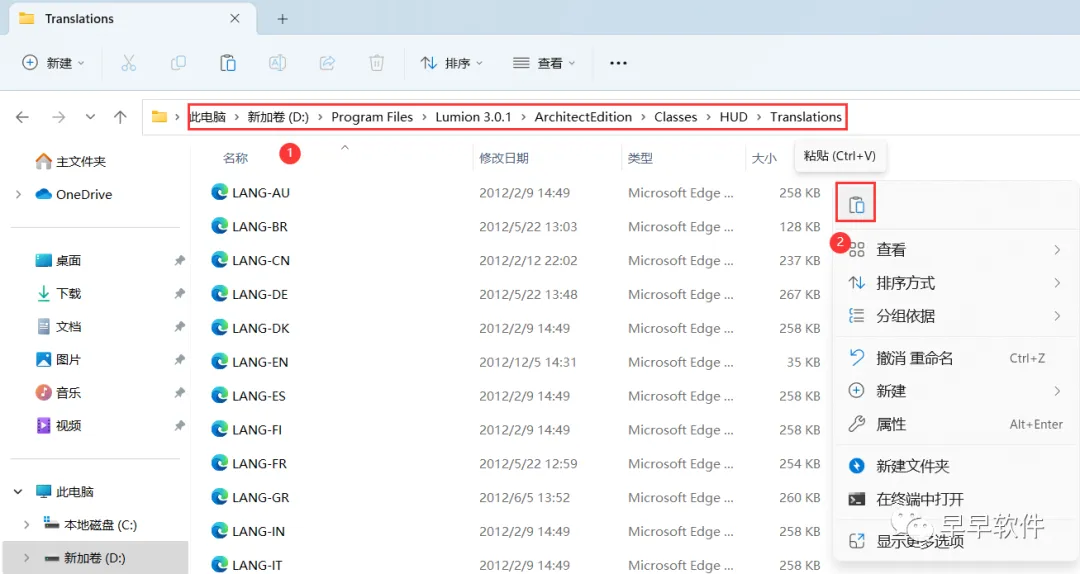Click the Share icon in toolbar
The width and height of the screenshot is (1080, 574).
[327, 63]
